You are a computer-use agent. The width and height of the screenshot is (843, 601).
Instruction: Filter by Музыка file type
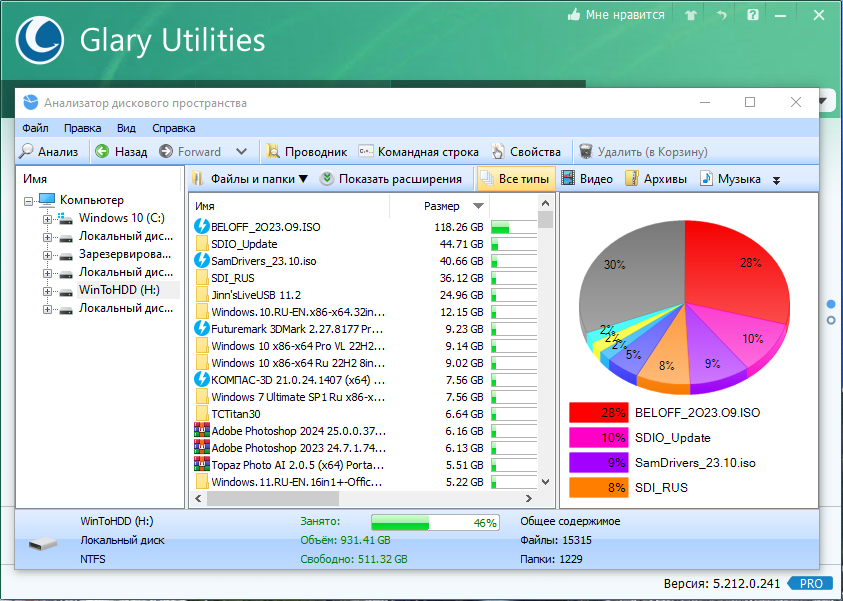point(730,178)
